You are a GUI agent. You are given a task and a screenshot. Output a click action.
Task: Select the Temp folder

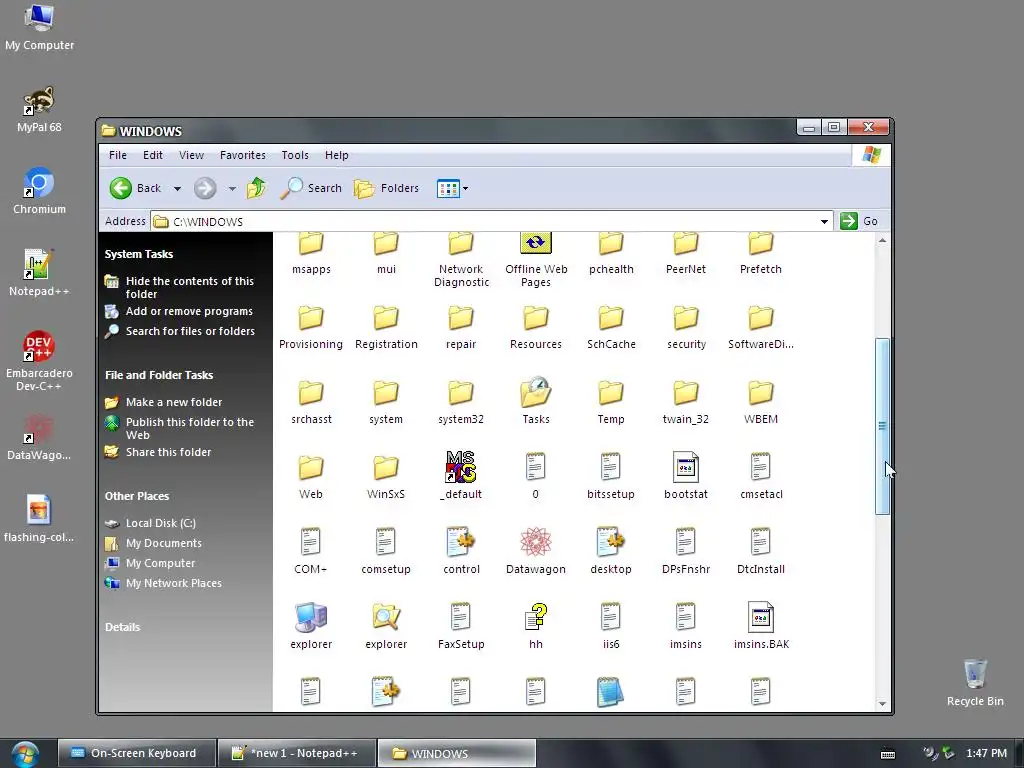point(611,402)
